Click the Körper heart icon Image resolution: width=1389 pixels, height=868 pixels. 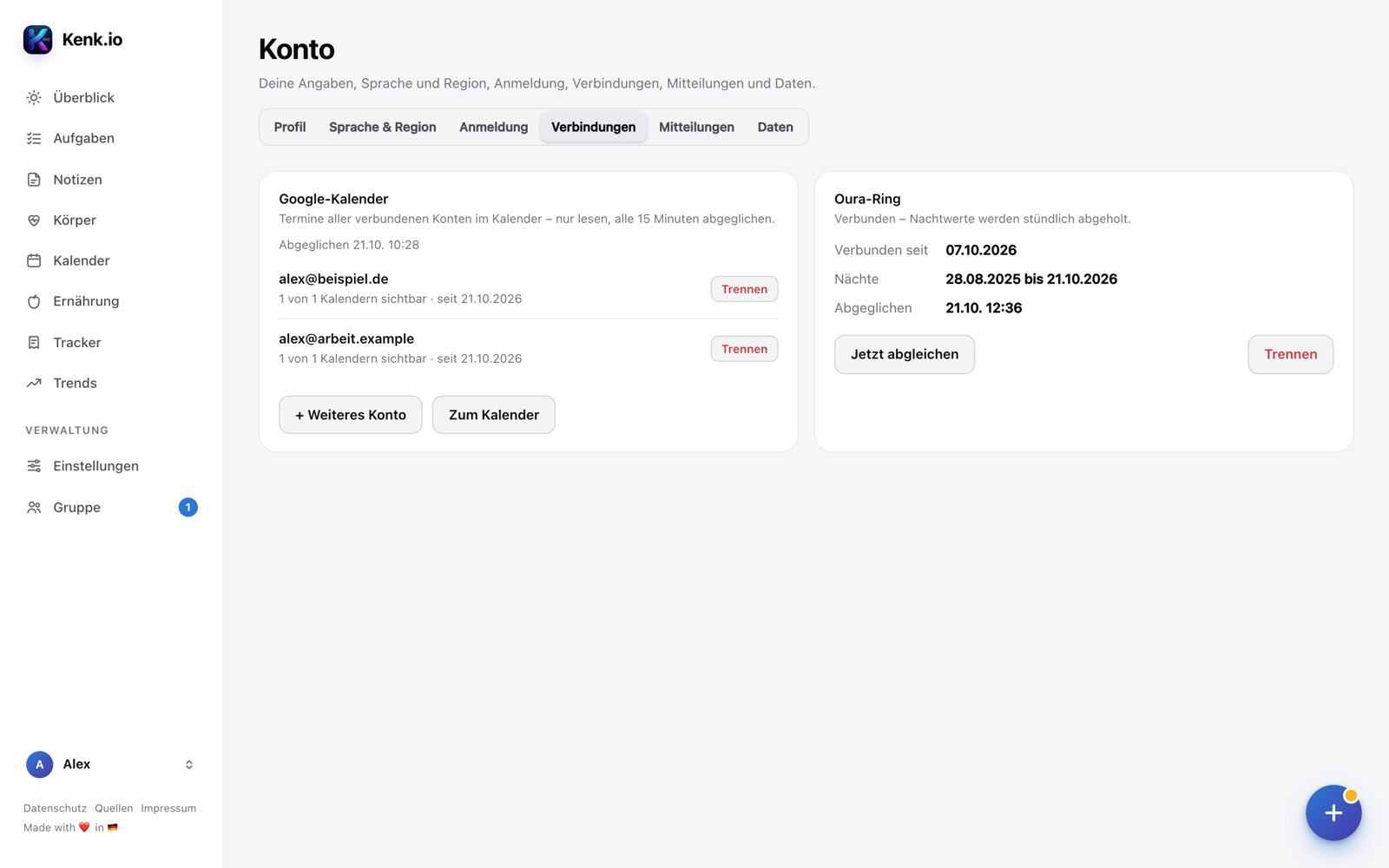[x=34, y=220]
